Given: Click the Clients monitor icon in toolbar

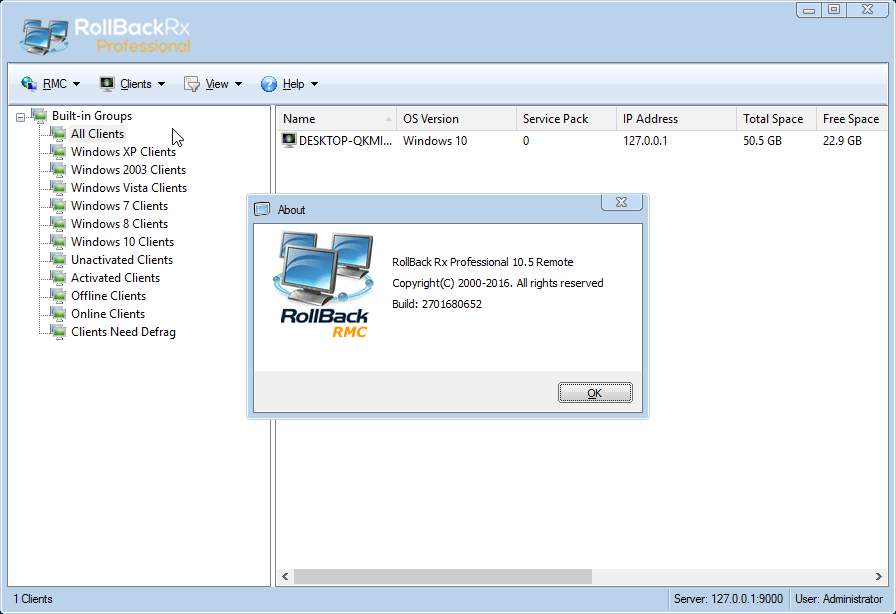Looking at the screenshot, I should pyautogui.click(x=107, y=84).
